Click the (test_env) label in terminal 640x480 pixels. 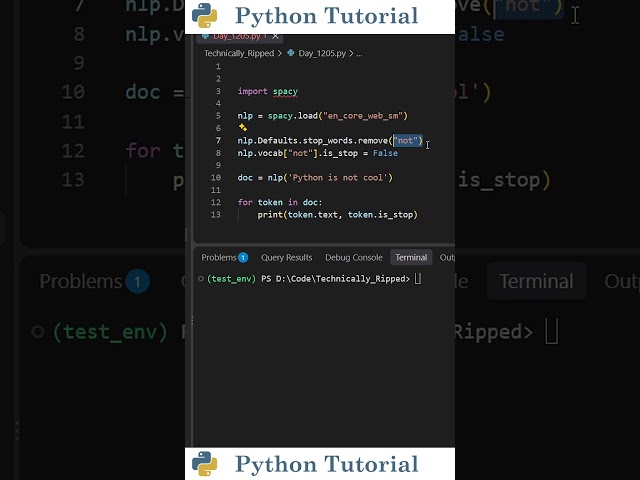tap(231, 279)
